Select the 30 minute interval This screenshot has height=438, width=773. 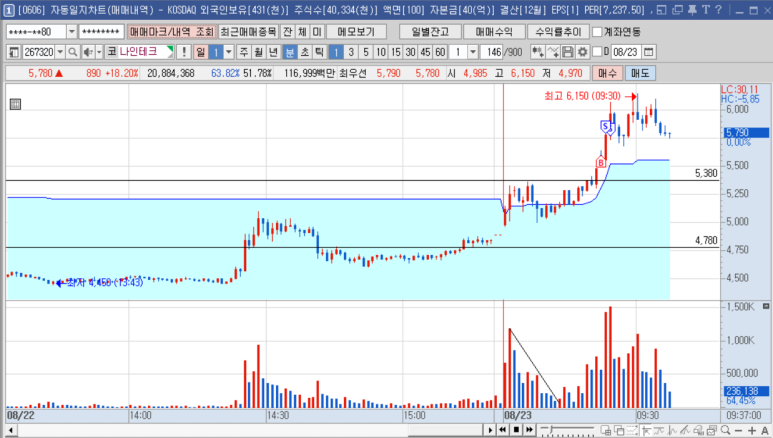[x=410, y=52]
